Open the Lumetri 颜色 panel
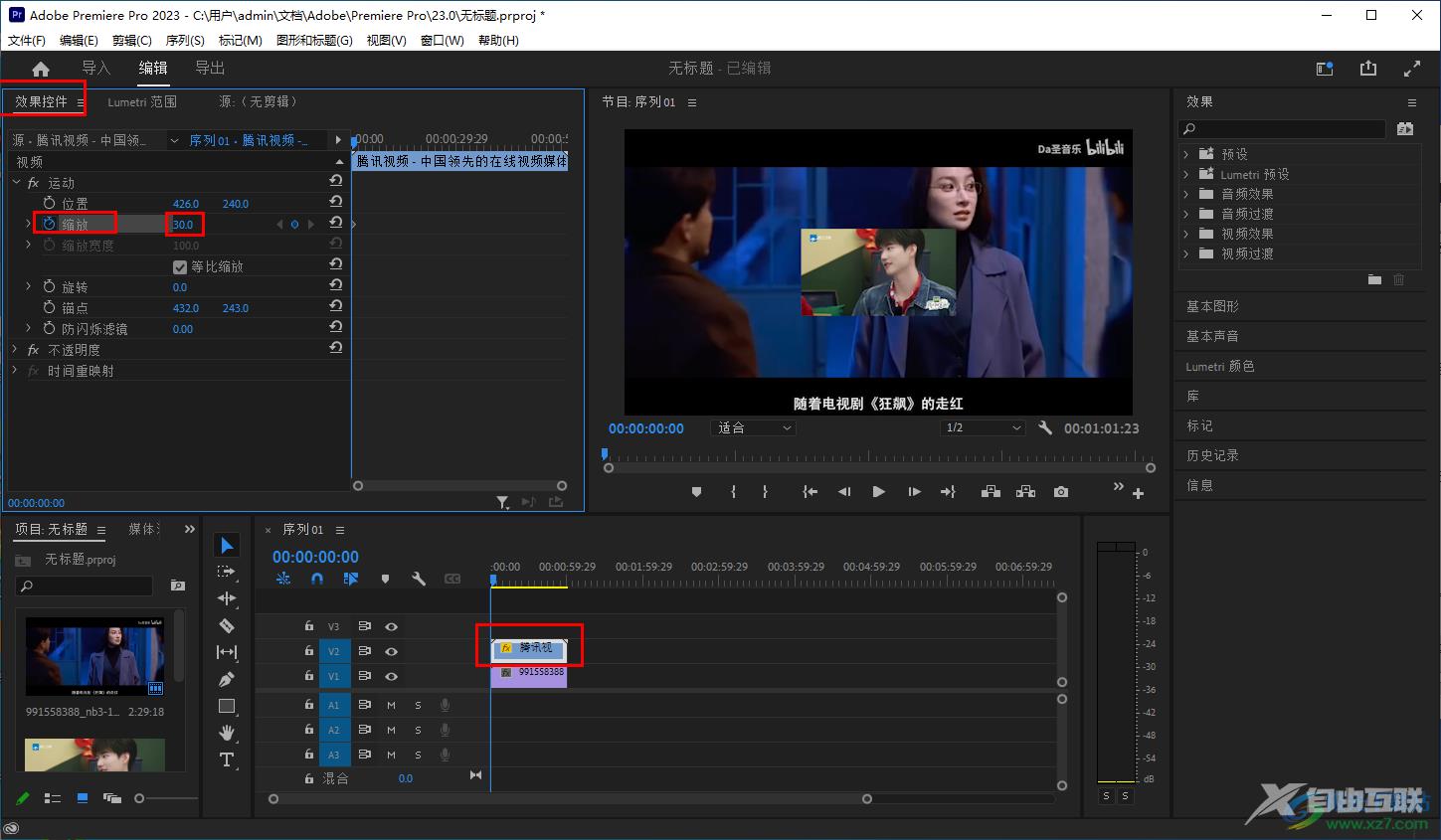 [x=1220, y=366]
